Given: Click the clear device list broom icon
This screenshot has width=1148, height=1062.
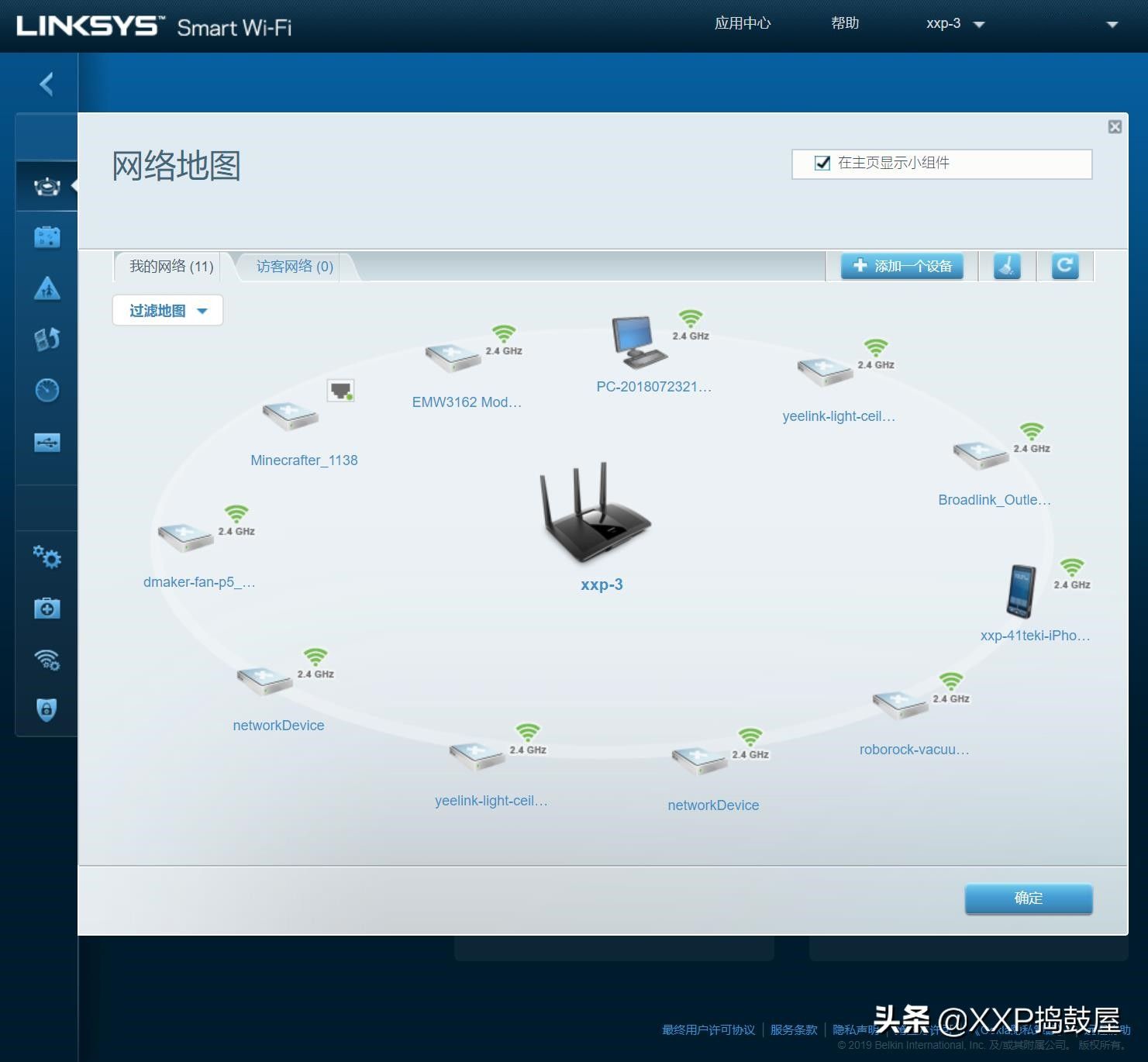Looking at the screenshot, I should pos(1007,266).
